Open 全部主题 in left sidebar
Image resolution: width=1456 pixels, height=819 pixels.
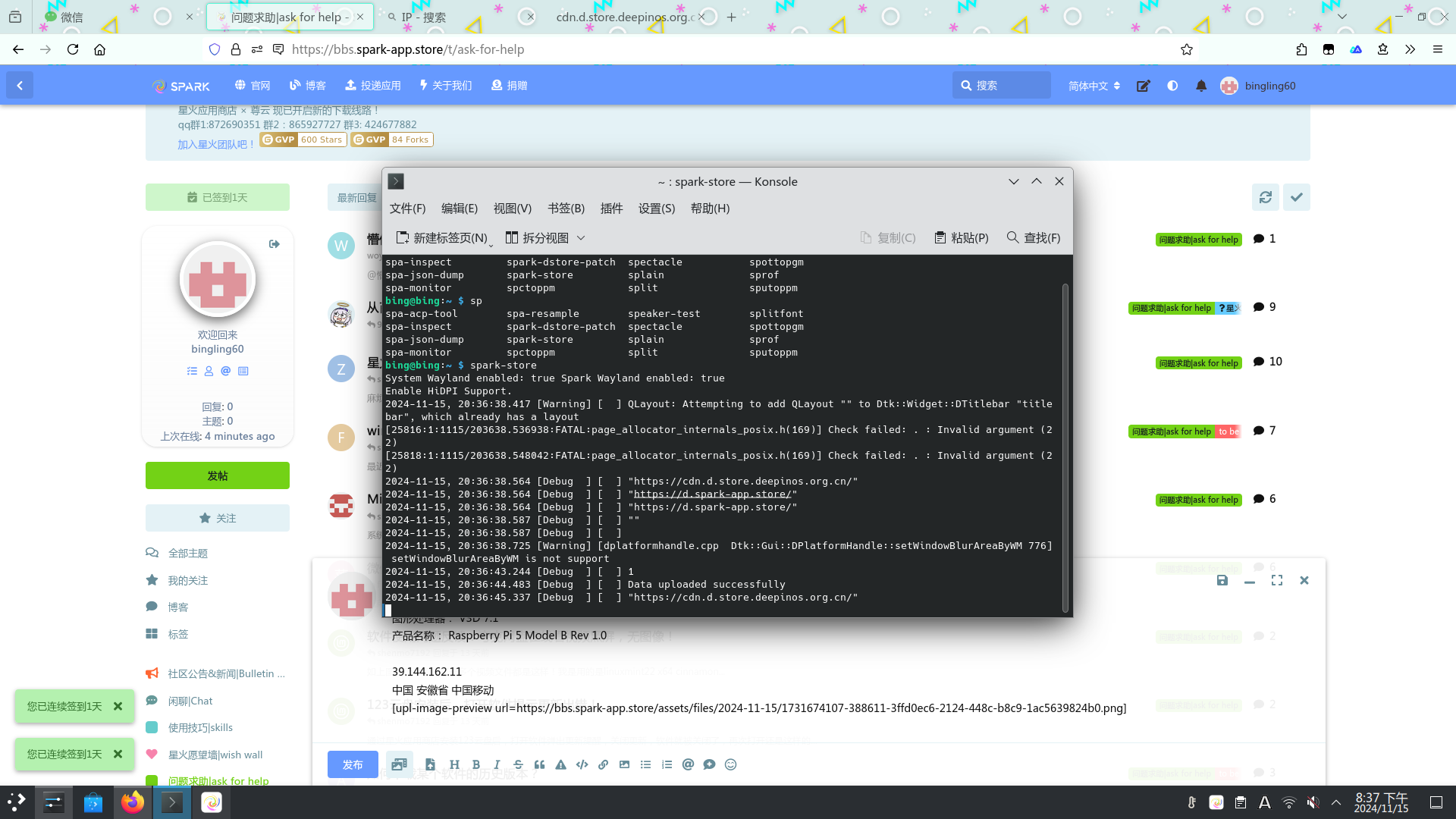point(187,553)
